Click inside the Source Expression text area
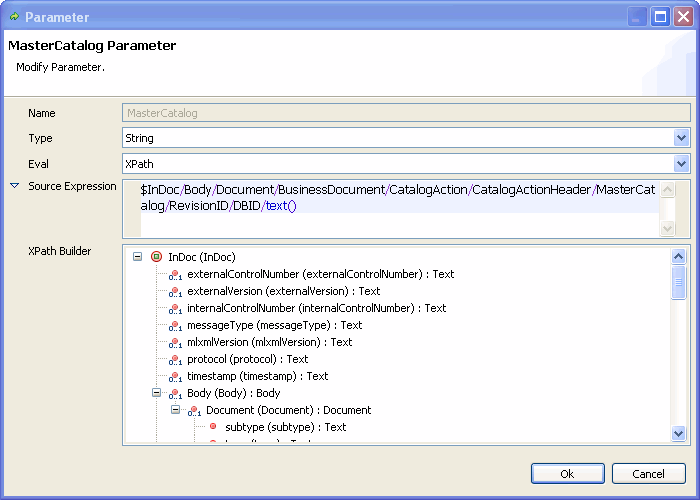The width and height of the screenshot is (700, 500). click(x=400, y=225)
